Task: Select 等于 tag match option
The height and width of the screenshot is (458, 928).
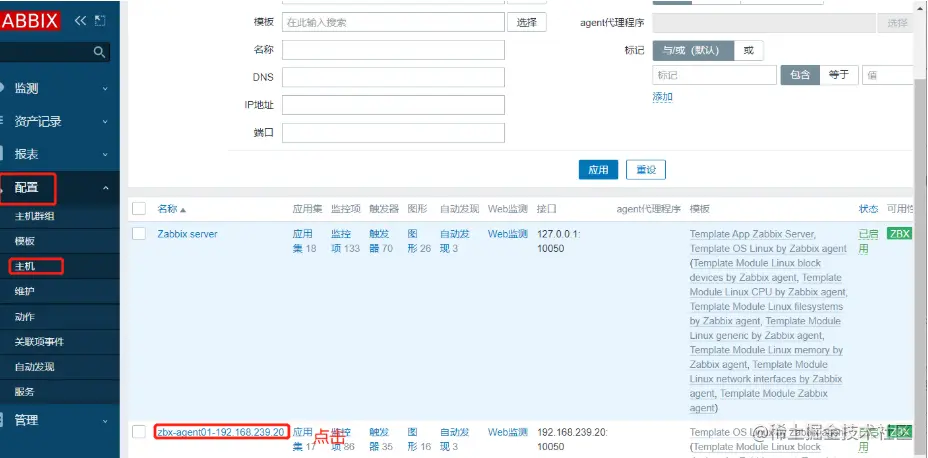Action: [839, 75]
